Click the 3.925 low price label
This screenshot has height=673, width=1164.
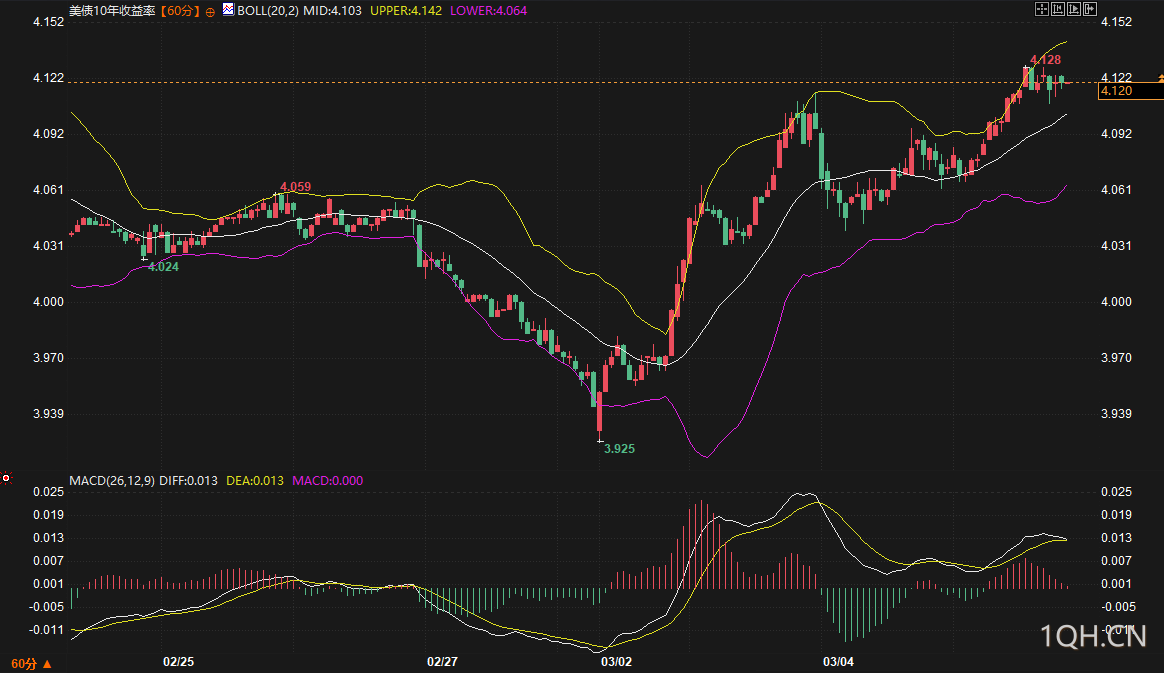(619, 449)
